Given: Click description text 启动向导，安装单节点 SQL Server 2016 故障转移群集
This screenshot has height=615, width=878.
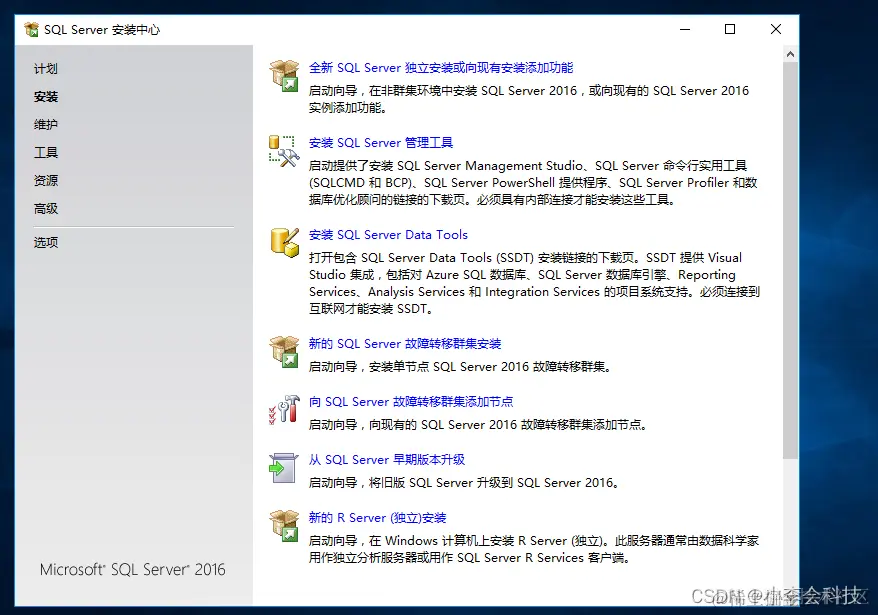Looking at the screenshot, I should coord(459,367).
